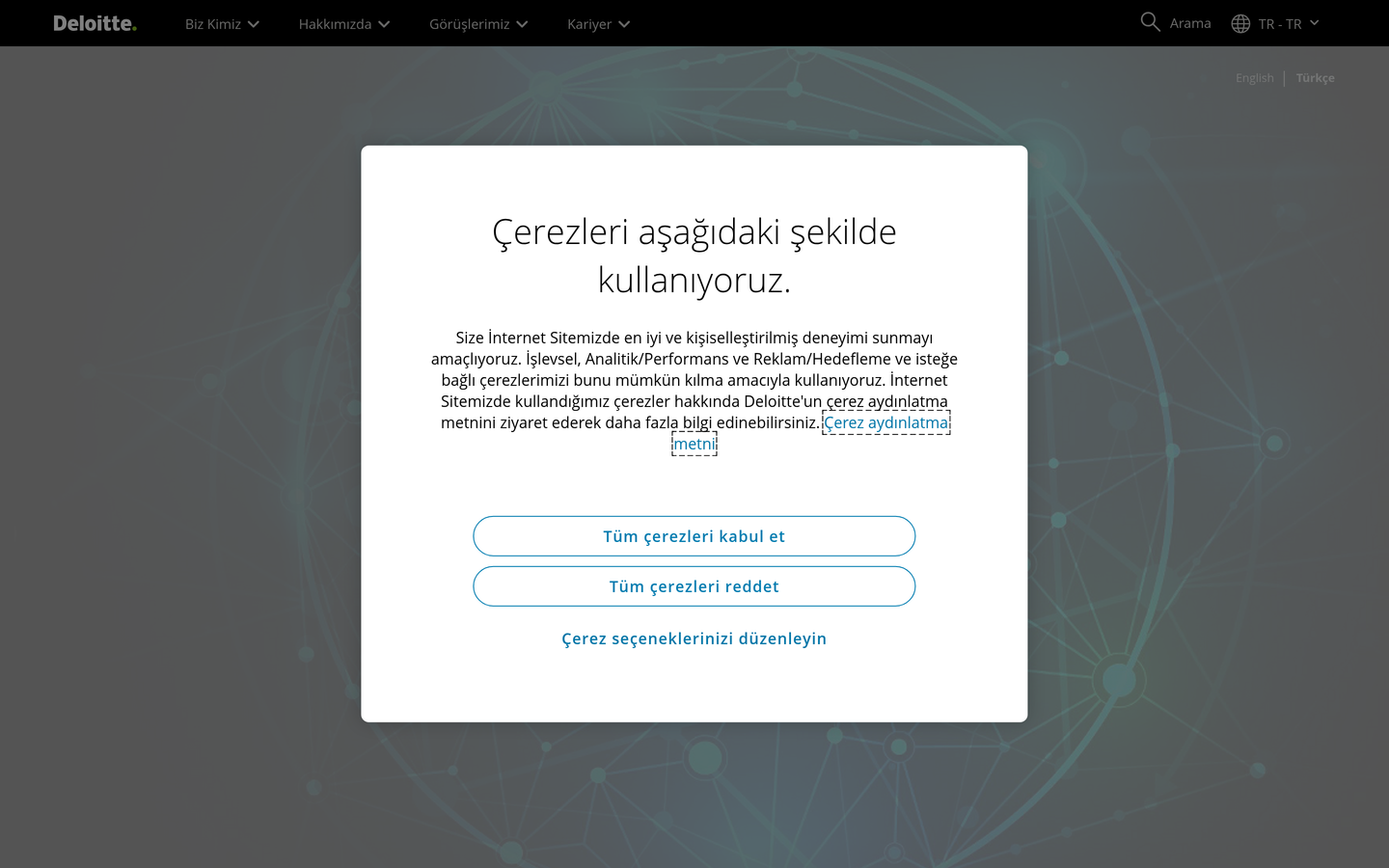1389x868 pixels.
Task: Open Çerez seçeneklerinizi düzenleyin settings
Action: click(x=694, y=638)
